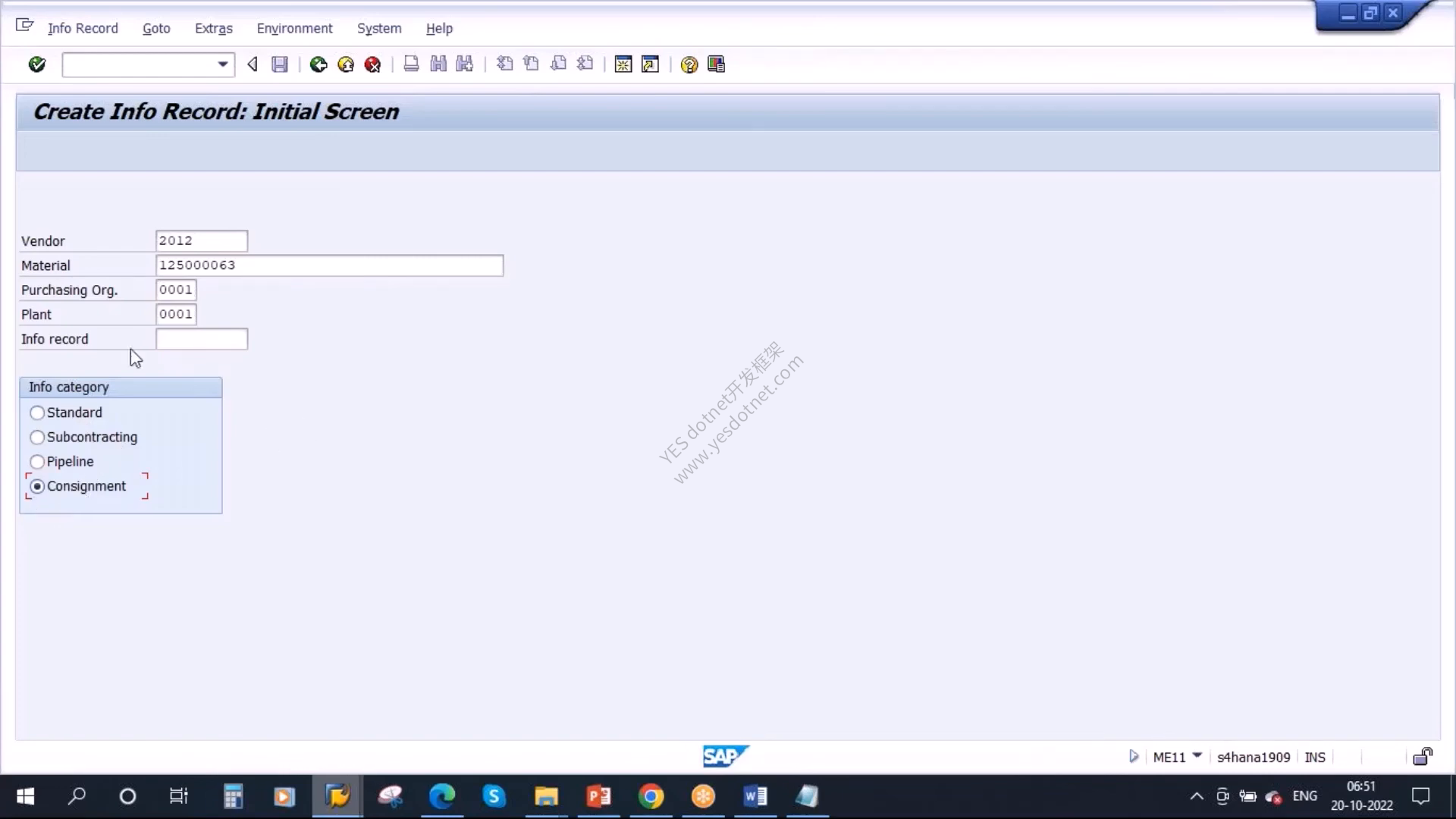Collapse command field with triangle icon
This screenshot has width=1456, height=819.
pos(253,64)
